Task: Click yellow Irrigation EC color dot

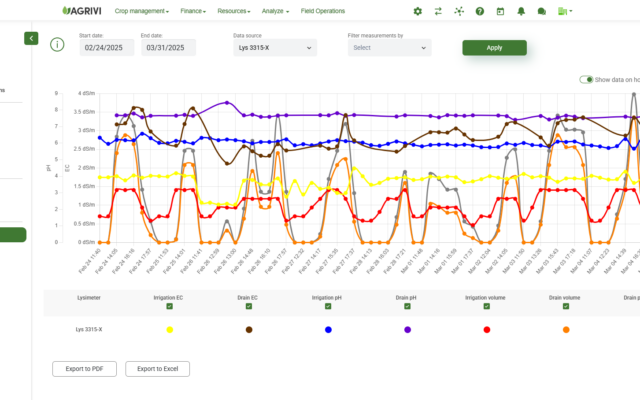Action: coord(169,330)
